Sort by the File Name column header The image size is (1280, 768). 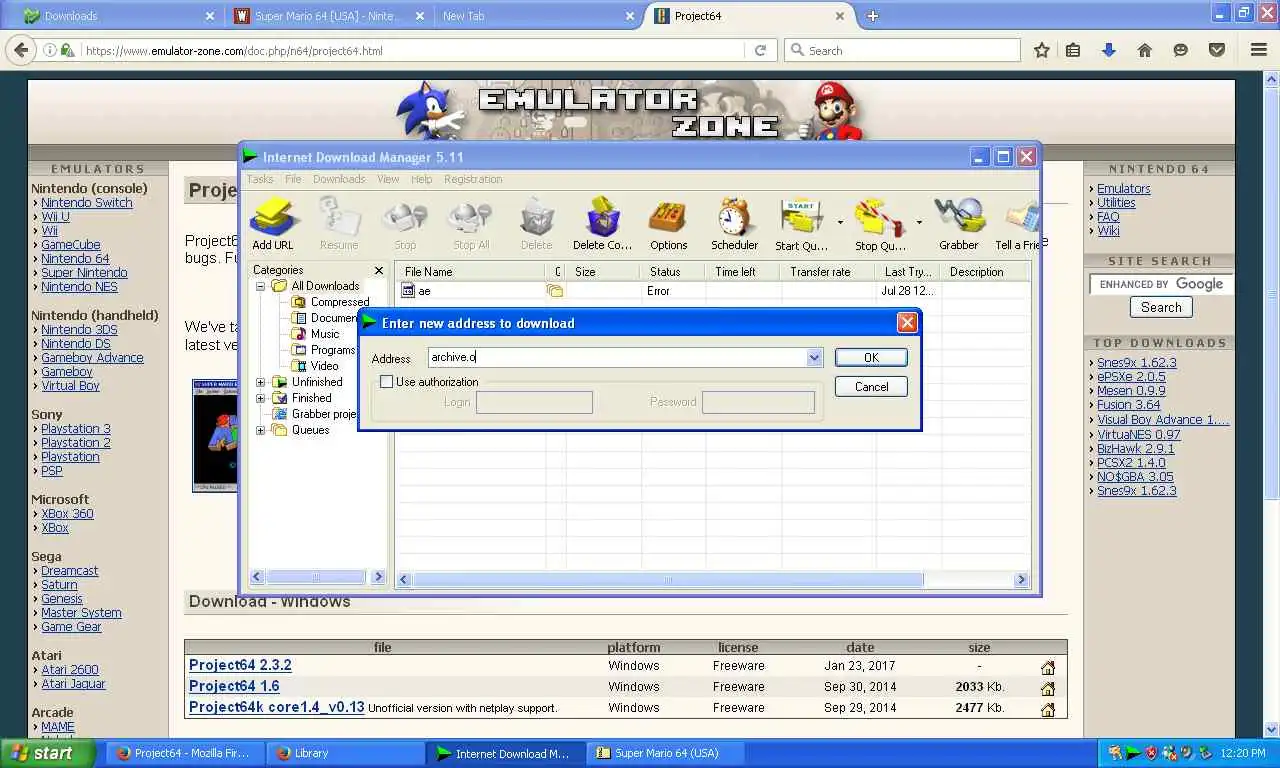click(x=470, y=272)
